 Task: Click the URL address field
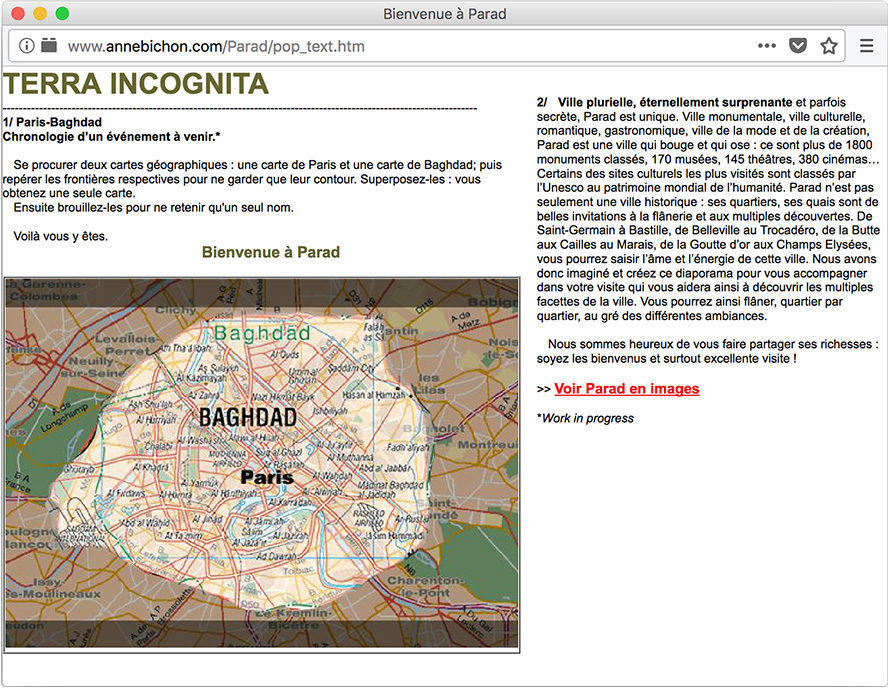[400, 46]
